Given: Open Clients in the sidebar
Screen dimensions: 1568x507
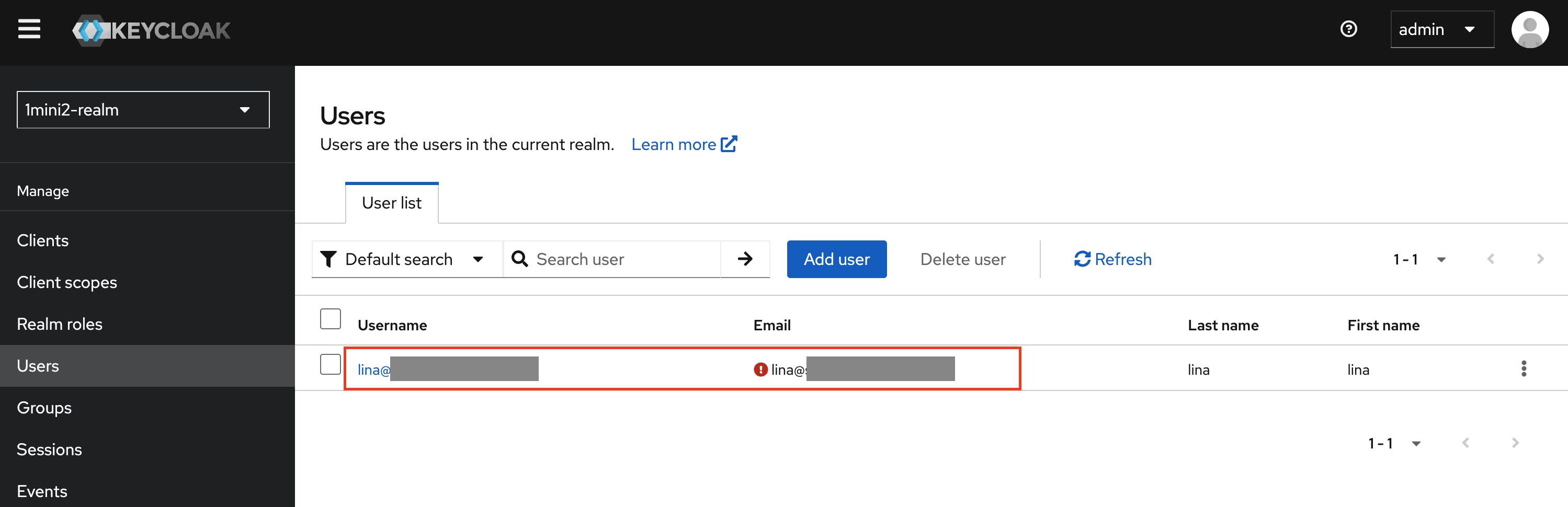Looking at the screenshot, I should [147, 240].
